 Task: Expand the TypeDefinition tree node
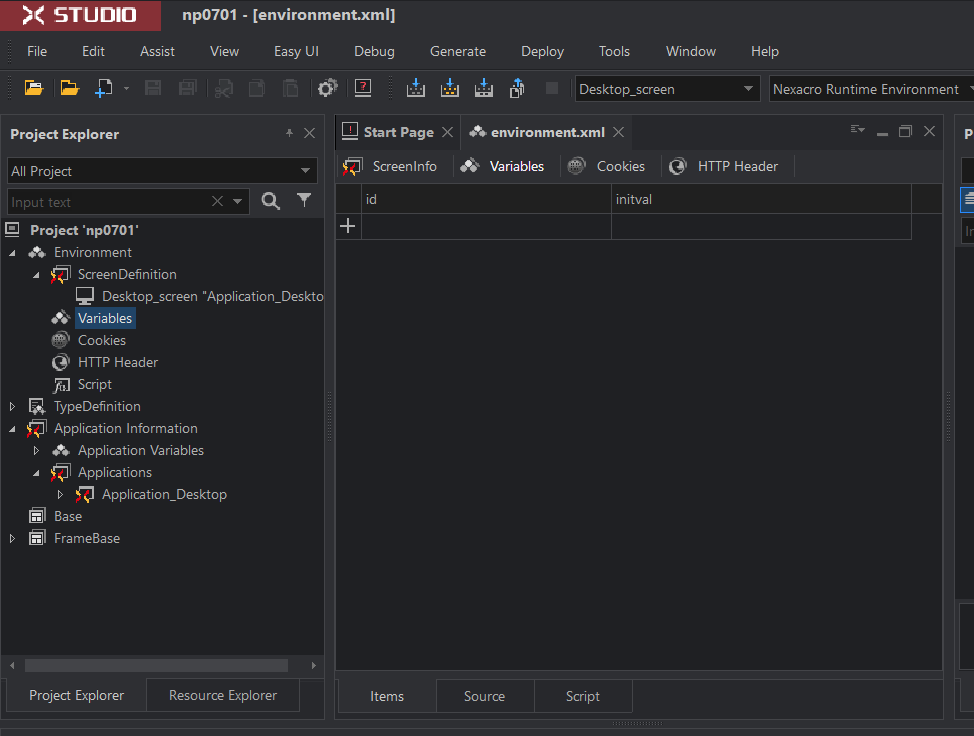(12, 406)
